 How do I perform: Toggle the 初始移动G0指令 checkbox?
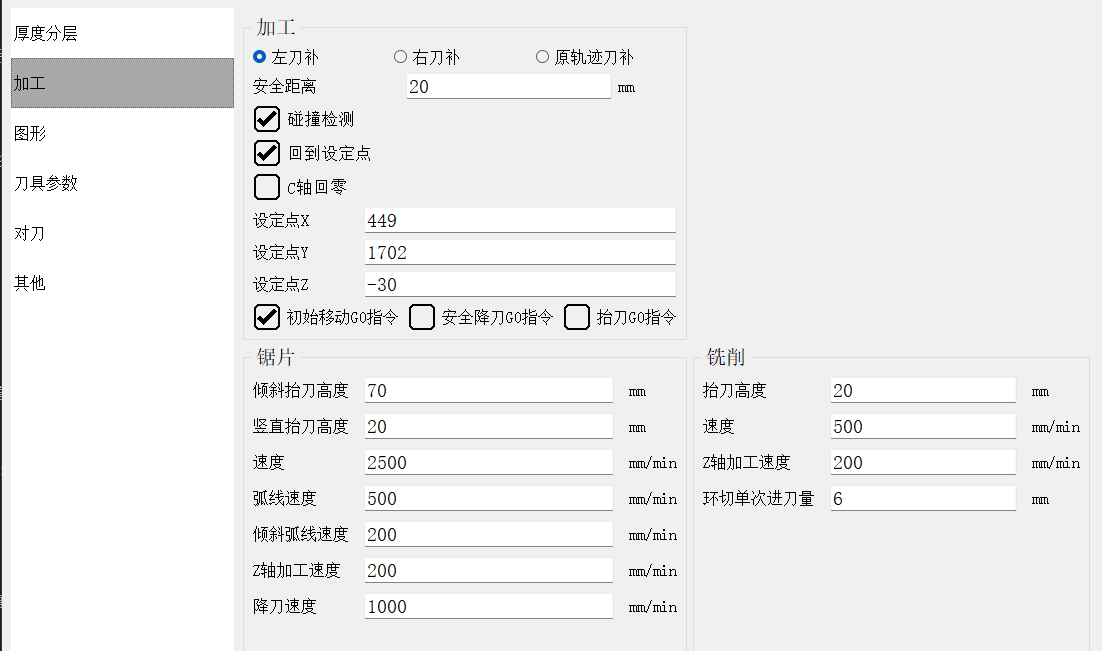pos(267,318)
